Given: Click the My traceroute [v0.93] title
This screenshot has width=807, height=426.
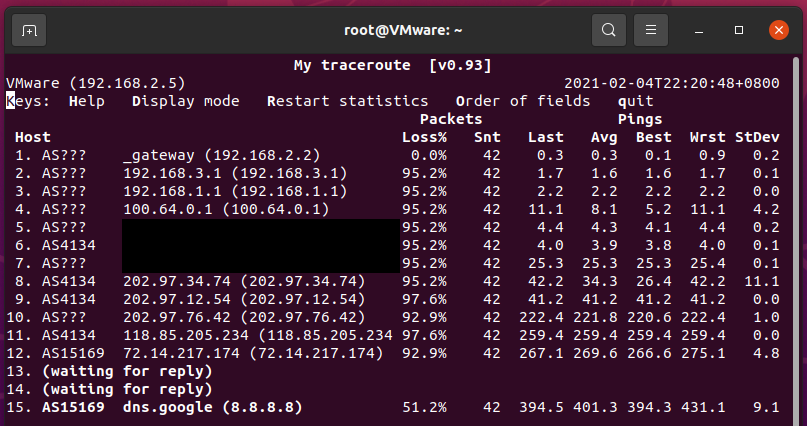Looking at the screenshot, I should pos(393,65).
